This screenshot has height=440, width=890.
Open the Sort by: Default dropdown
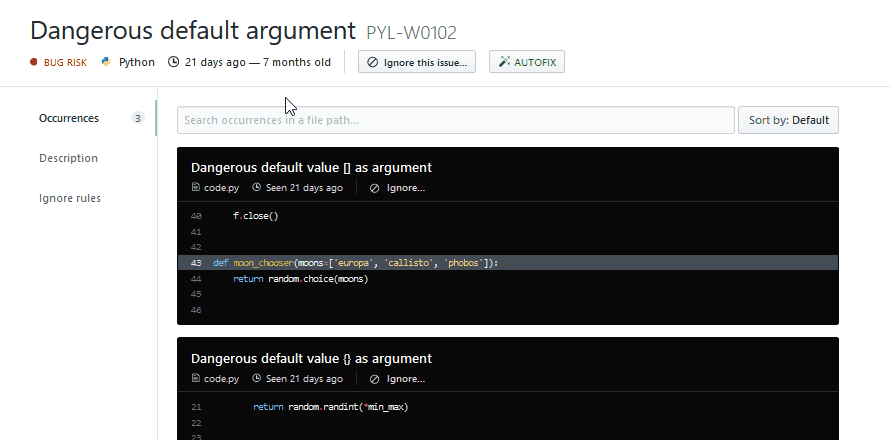pyautogui.click(x=788, y=120)
